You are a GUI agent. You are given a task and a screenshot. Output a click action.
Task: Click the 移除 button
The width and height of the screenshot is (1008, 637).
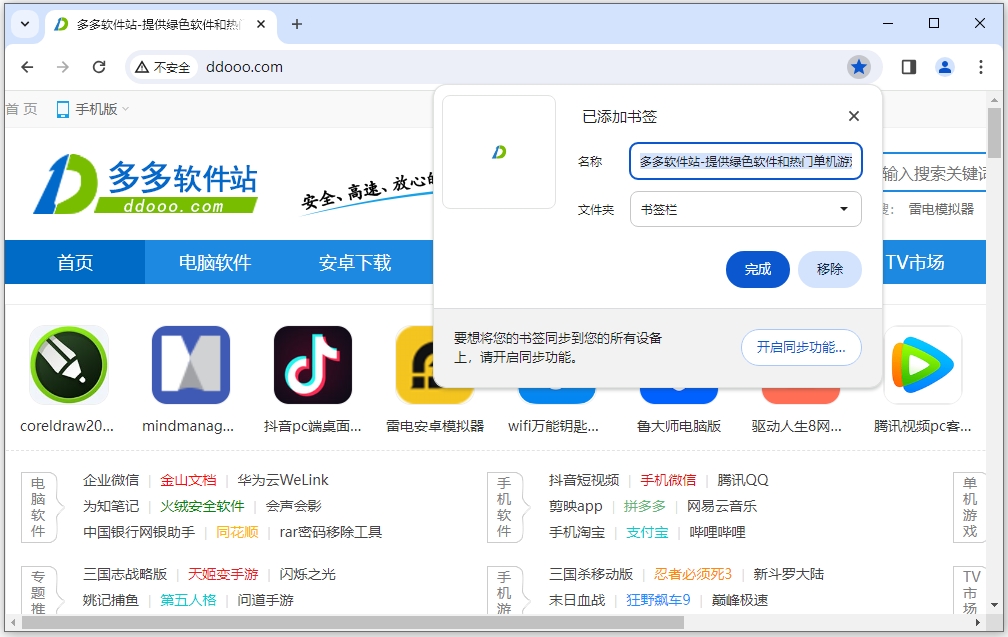(830, 269)
